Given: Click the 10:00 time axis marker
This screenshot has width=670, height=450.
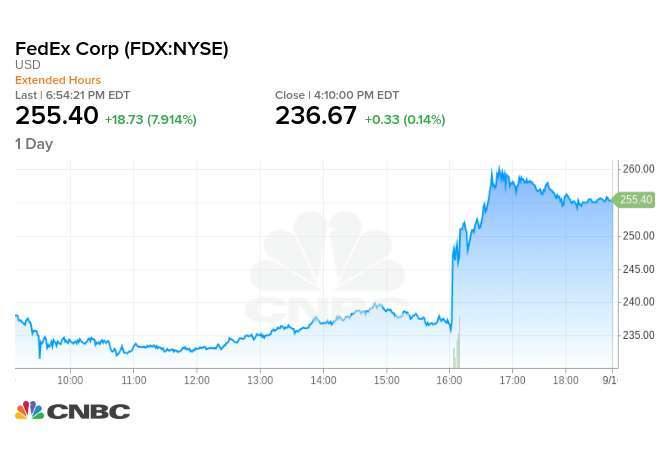Looking at the screenshot, I should point(70,380).
